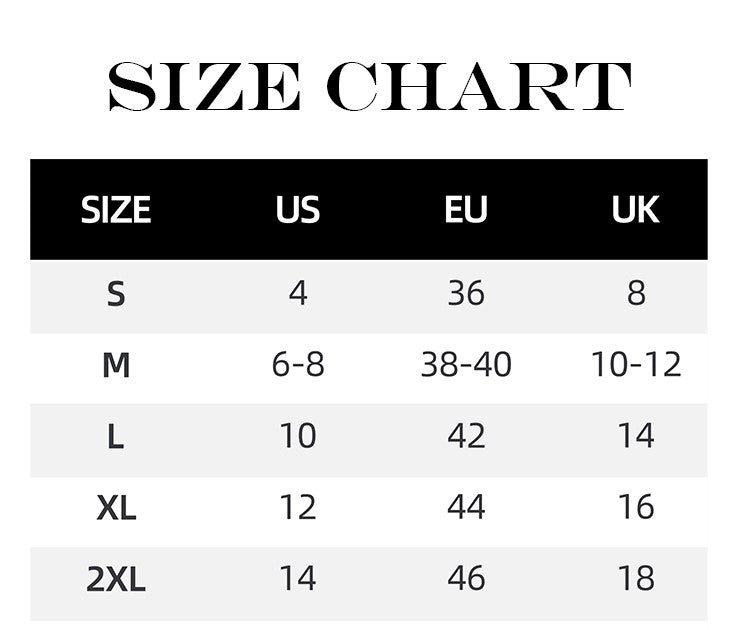The height and width of the screenshot is (630, 737).
Task: Select the US column header
Action: (298, 210)
